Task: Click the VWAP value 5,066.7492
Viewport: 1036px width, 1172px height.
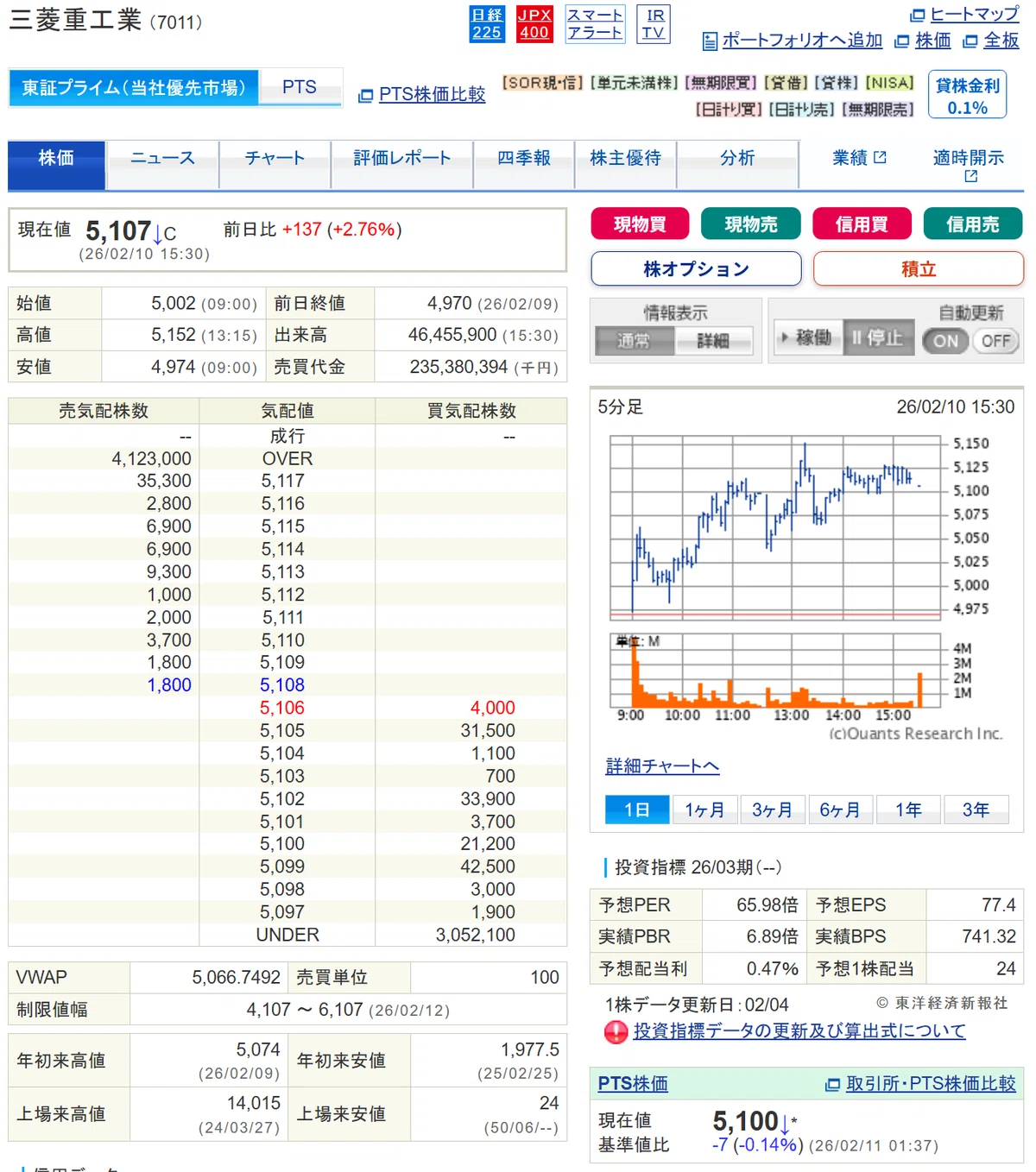Action: click(237, 978)
